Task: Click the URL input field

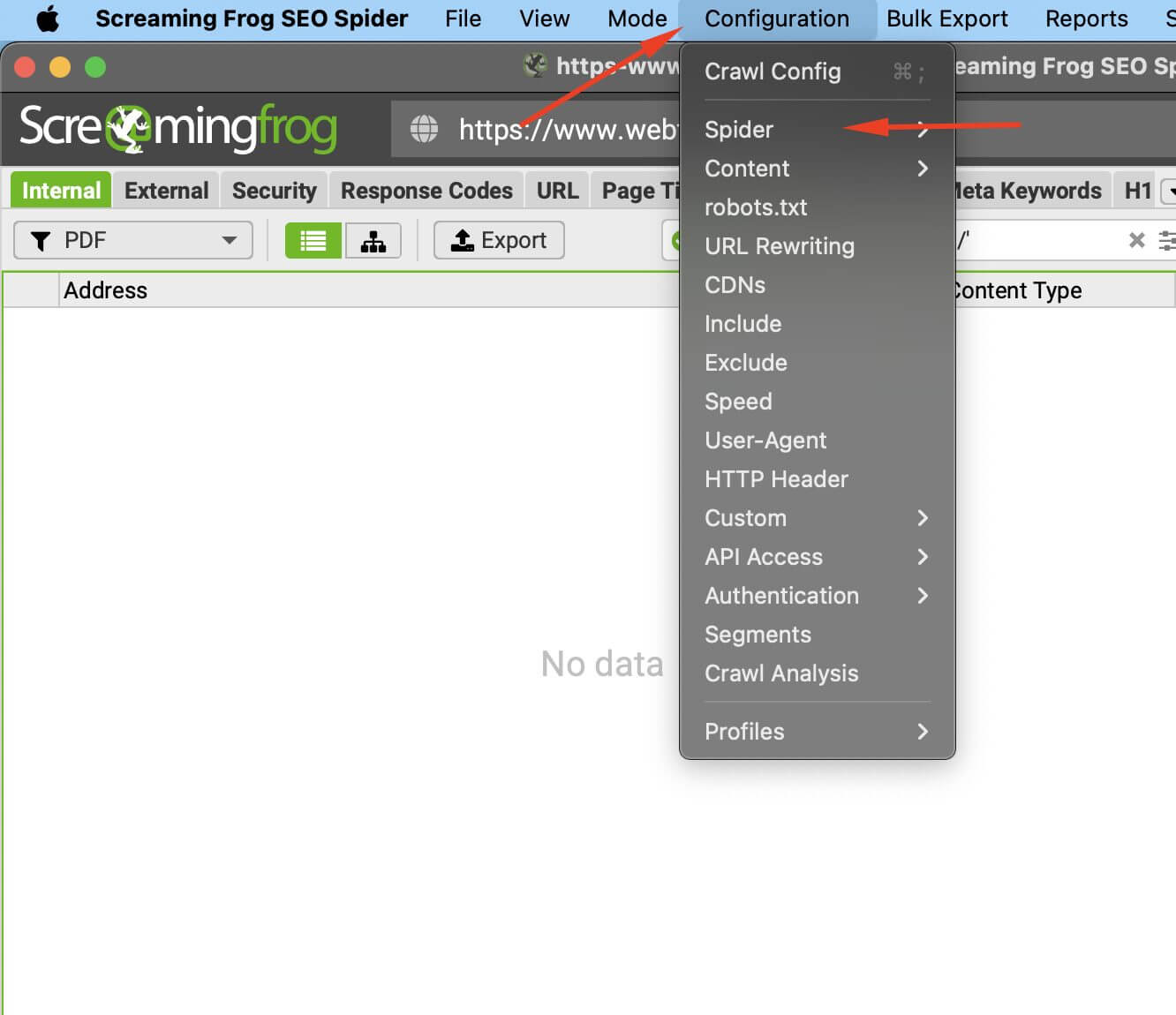Action: (565, 130)
